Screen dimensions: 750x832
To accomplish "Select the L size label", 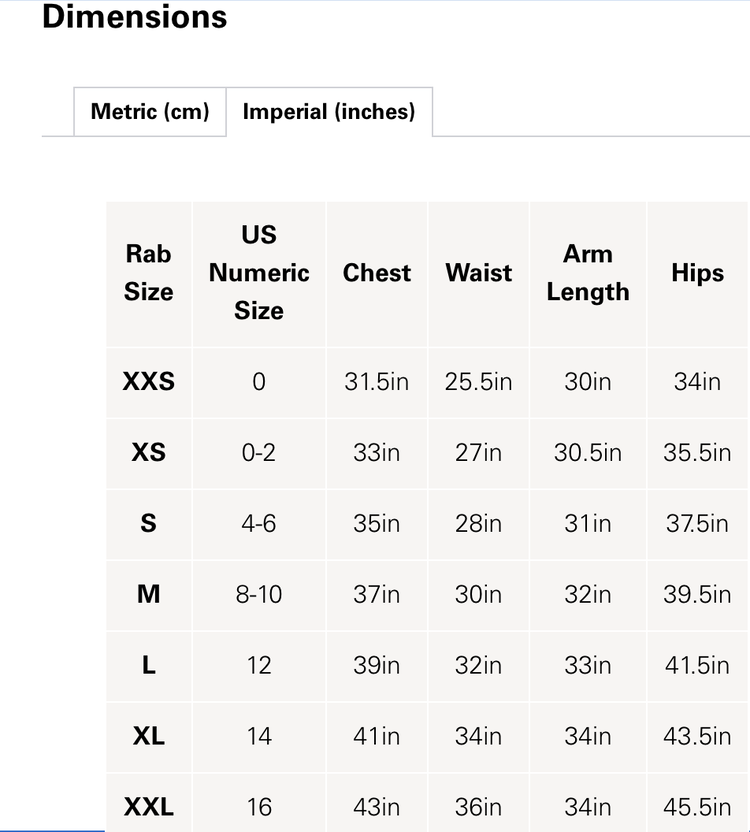I will coord(148,665).
